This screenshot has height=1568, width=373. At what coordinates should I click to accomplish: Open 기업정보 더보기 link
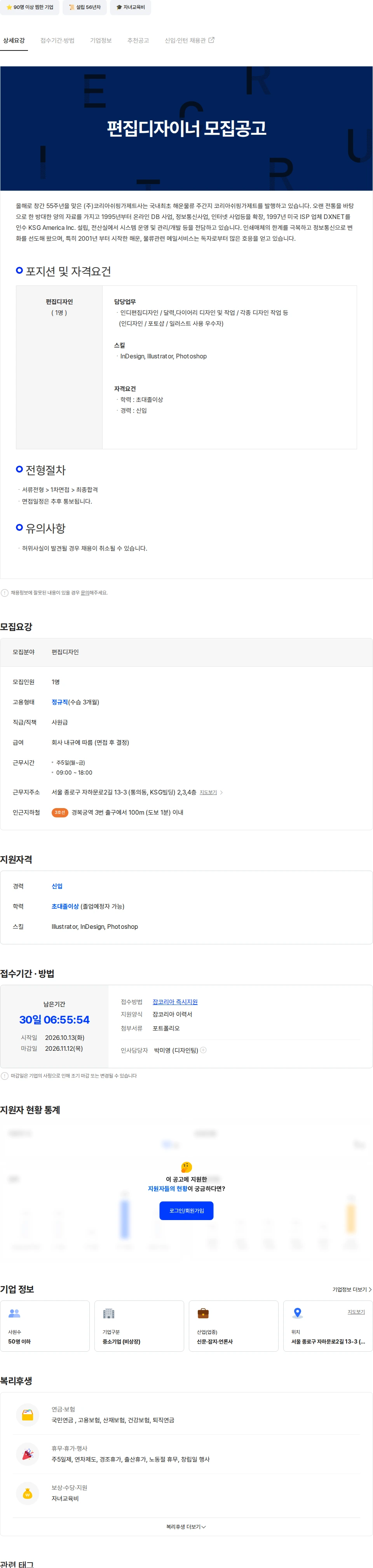(x=352, y=1289)
